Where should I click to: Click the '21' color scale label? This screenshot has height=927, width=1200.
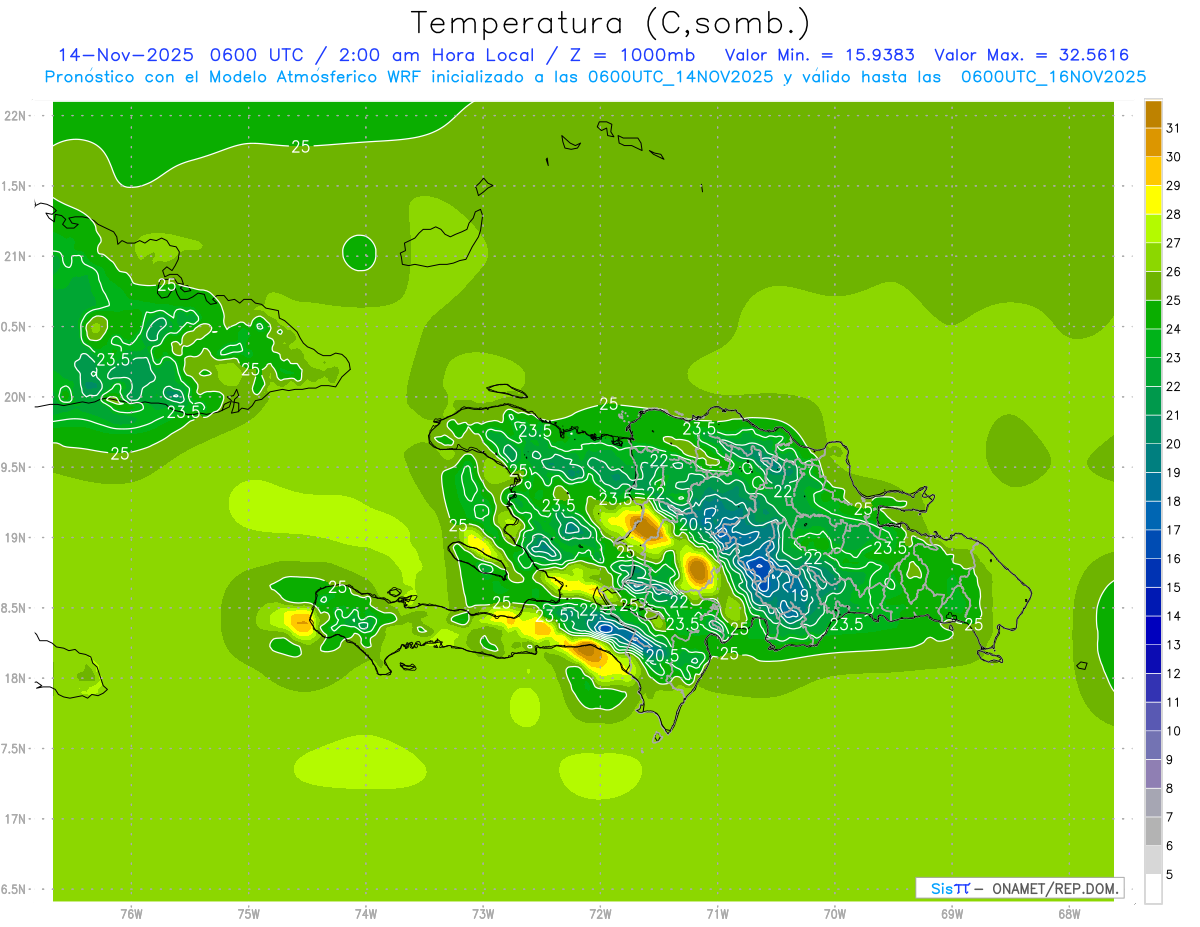[x=1173, y=415]
